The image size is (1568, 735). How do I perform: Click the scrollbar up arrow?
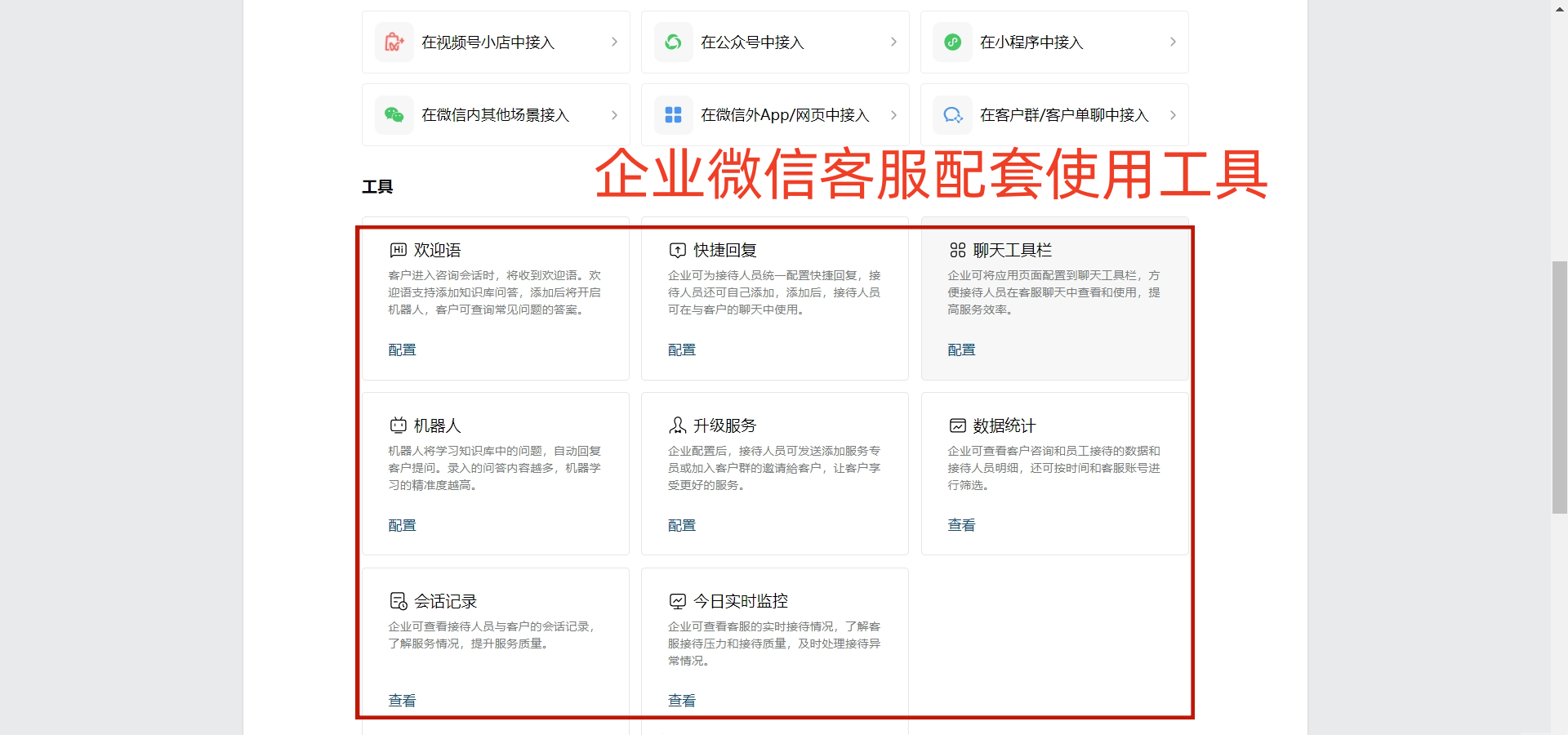(1560, 8)
